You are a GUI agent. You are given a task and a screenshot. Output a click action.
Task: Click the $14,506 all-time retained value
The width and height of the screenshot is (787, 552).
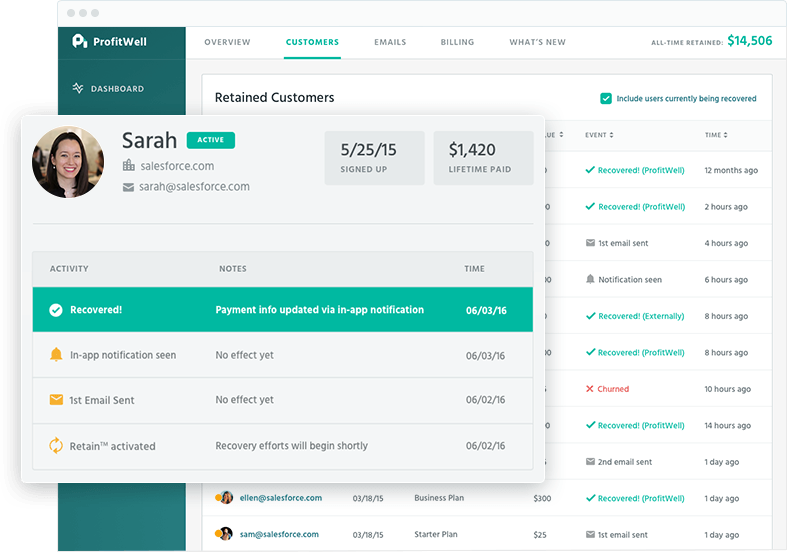pos(750,41)
